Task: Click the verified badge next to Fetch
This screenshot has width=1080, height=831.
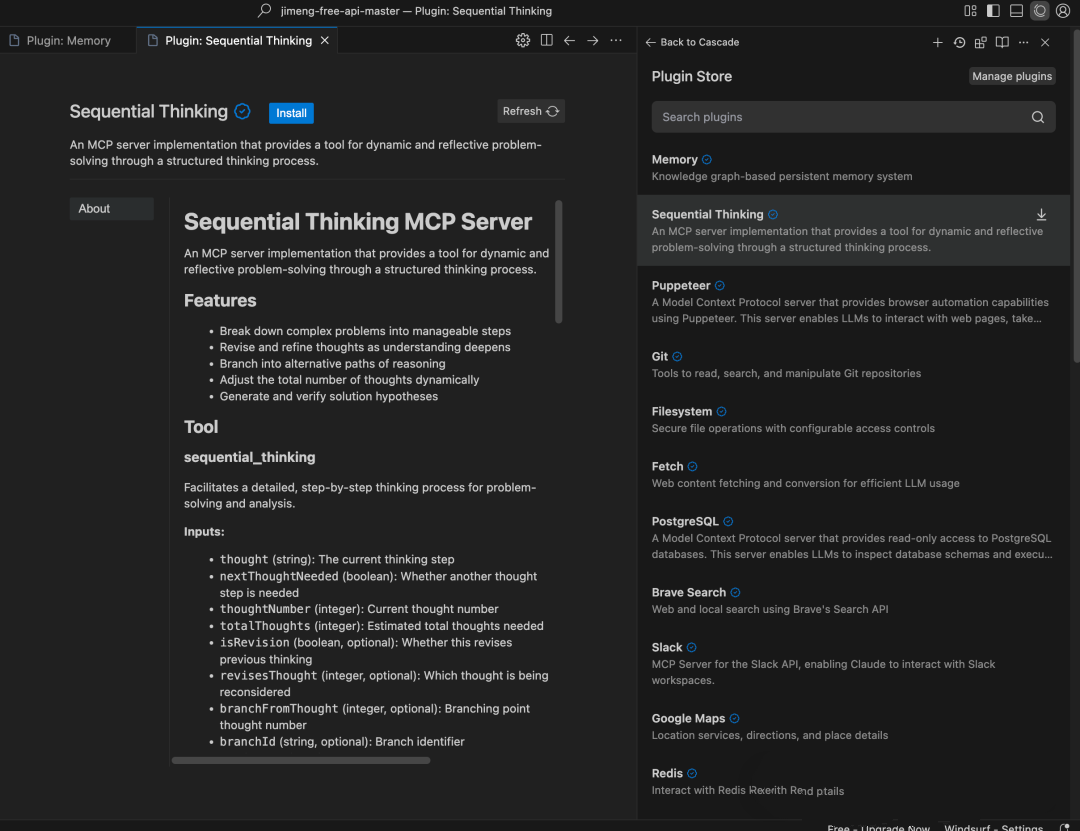Action: coord(692,467)
